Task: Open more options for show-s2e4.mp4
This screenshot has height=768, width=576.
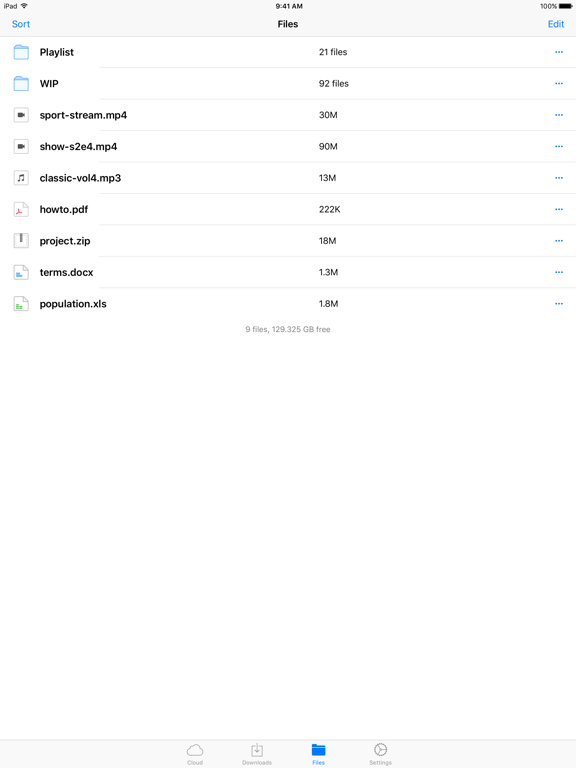Action: click(x=559, y=146)
